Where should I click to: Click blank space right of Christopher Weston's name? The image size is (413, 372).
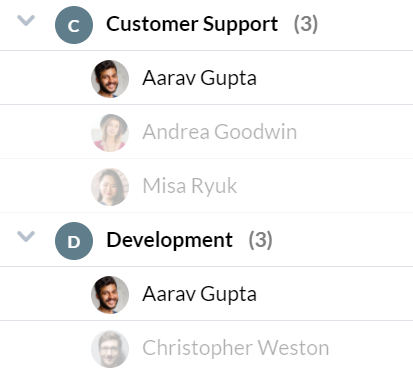[371, 348]
